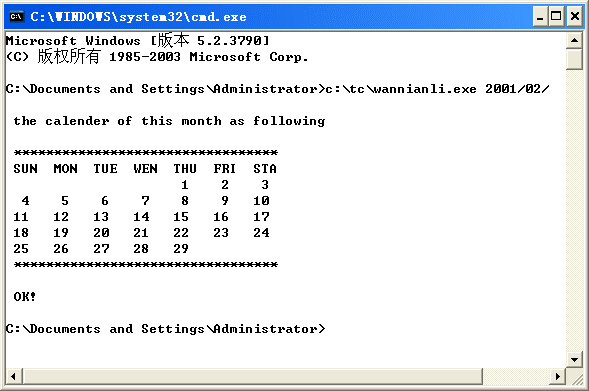Maximize the command prompt window
The width and height of the screenshot is (589, 391).
click(556, 17)
